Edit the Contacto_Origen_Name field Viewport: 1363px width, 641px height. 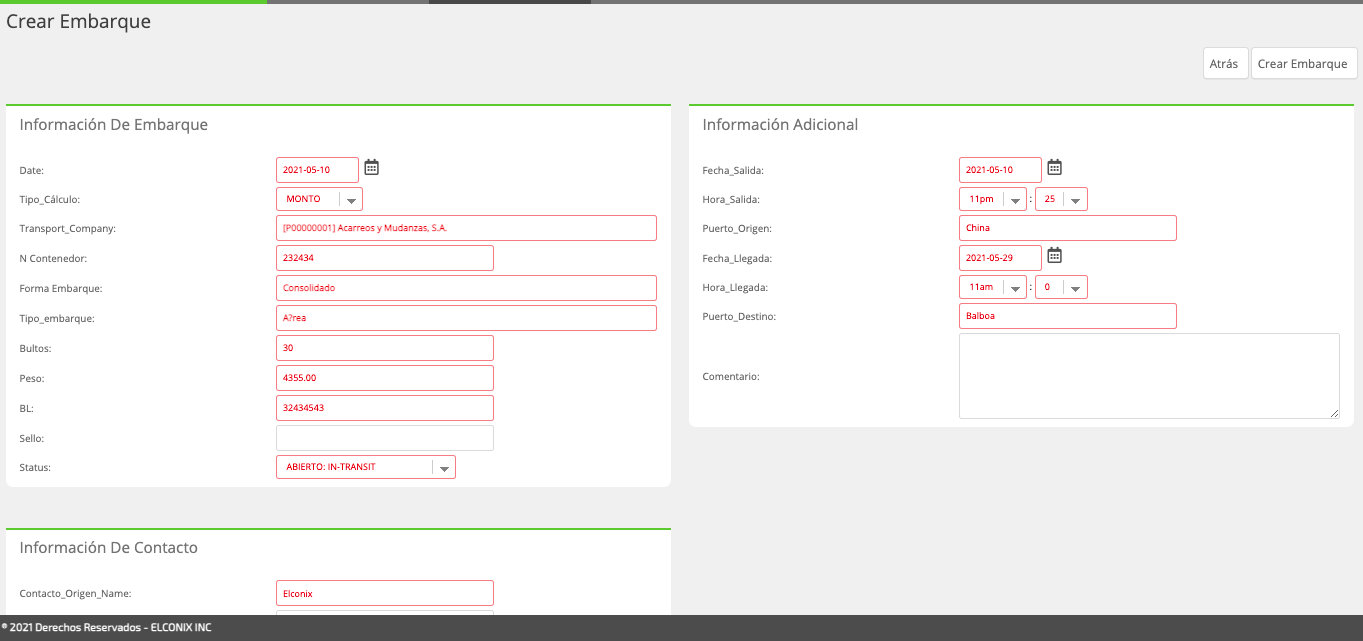click(385, 593)
